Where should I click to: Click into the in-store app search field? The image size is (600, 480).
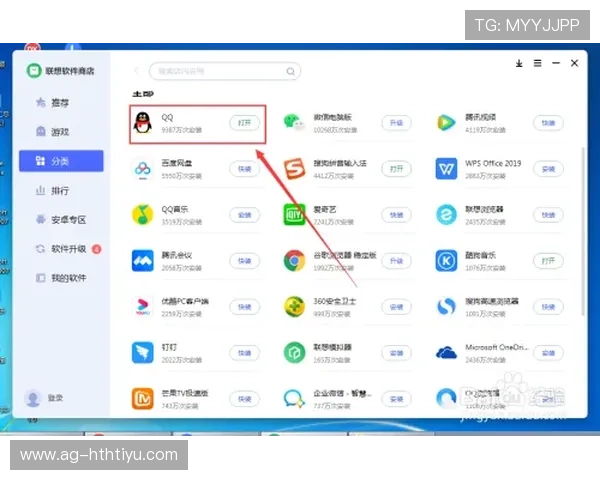pos(225,71)
